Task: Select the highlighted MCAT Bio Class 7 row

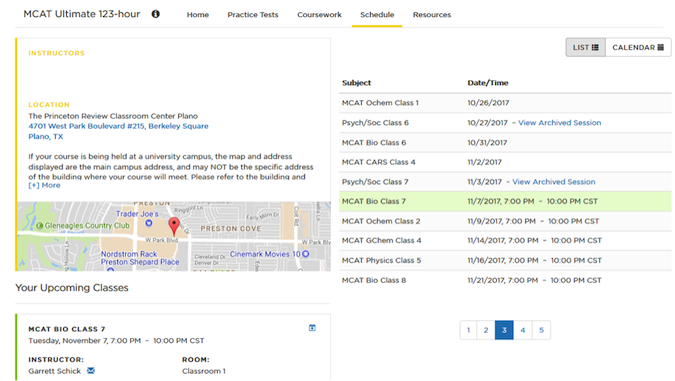Action: 505,201
